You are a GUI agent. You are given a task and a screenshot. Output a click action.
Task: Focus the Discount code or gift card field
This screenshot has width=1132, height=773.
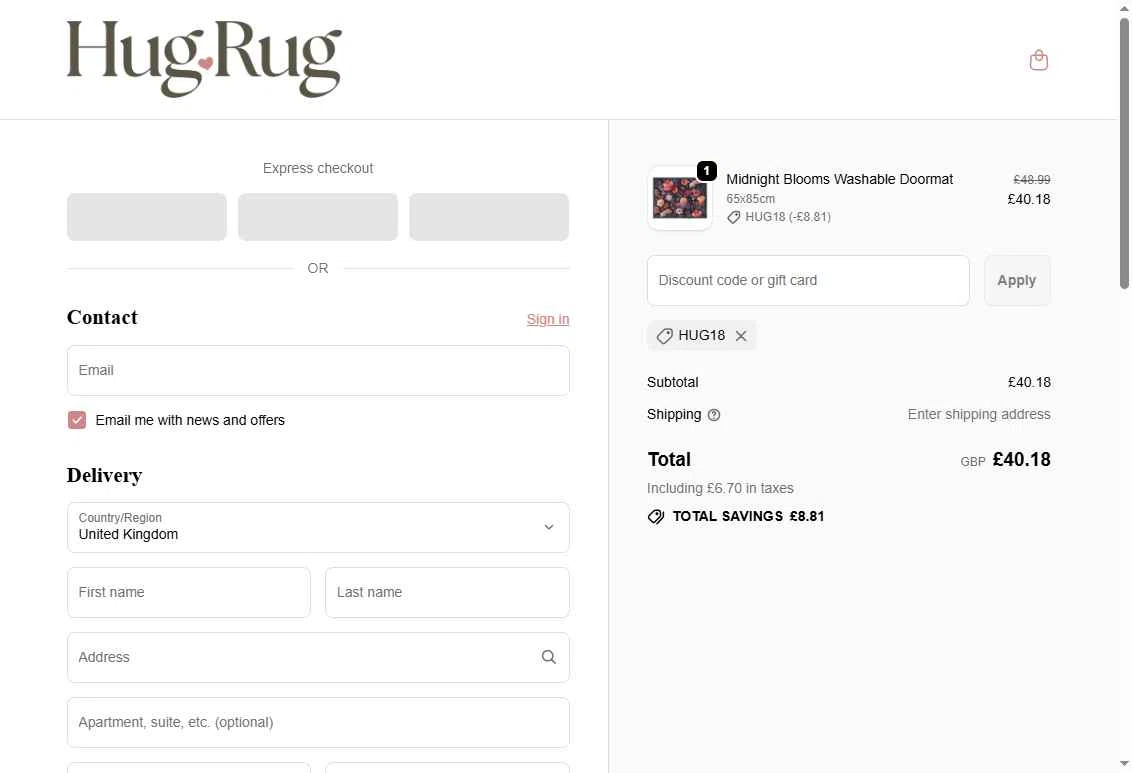[x=808, y=280]
